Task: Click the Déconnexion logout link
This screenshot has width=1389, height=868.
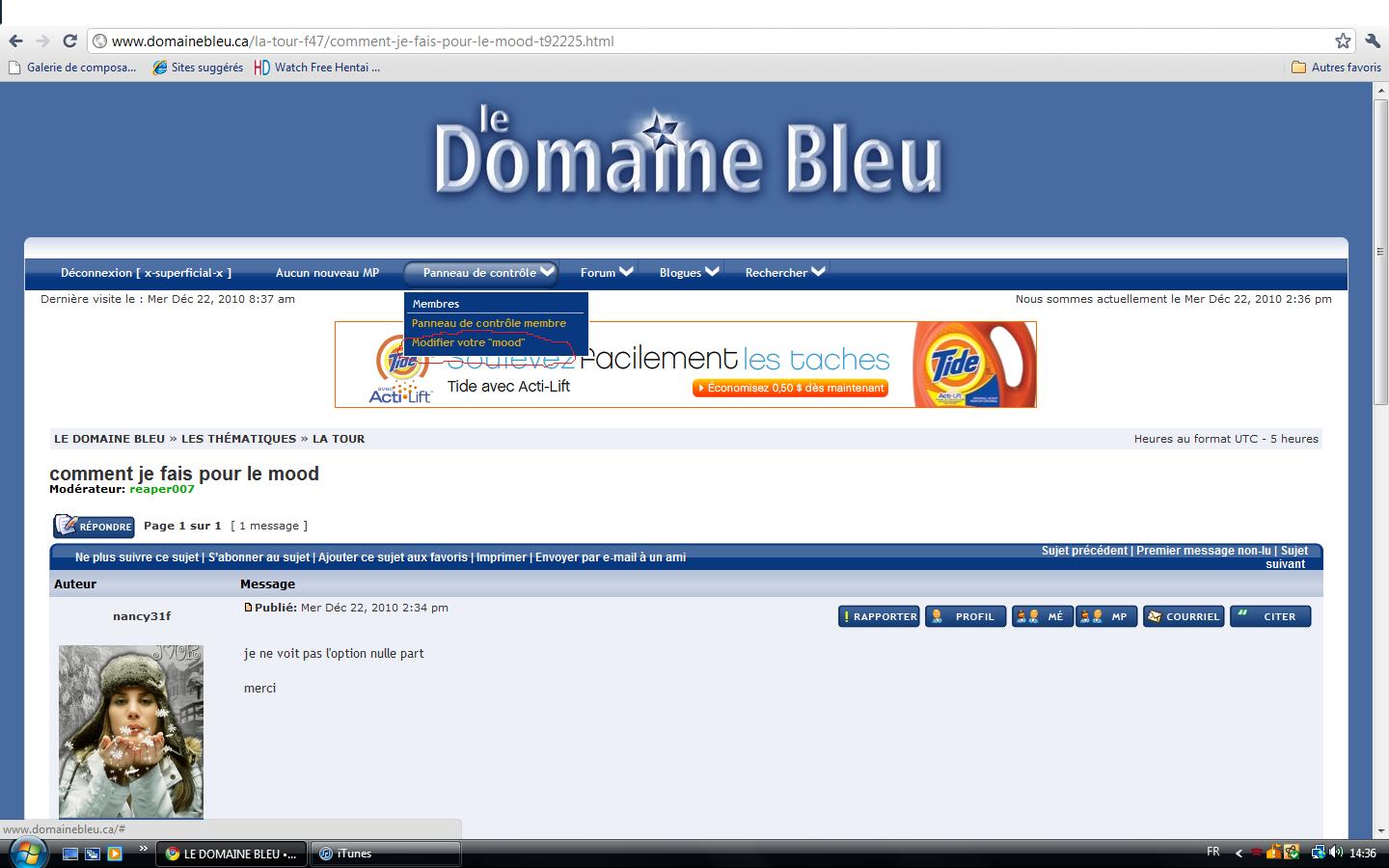Action: [146, 273]
